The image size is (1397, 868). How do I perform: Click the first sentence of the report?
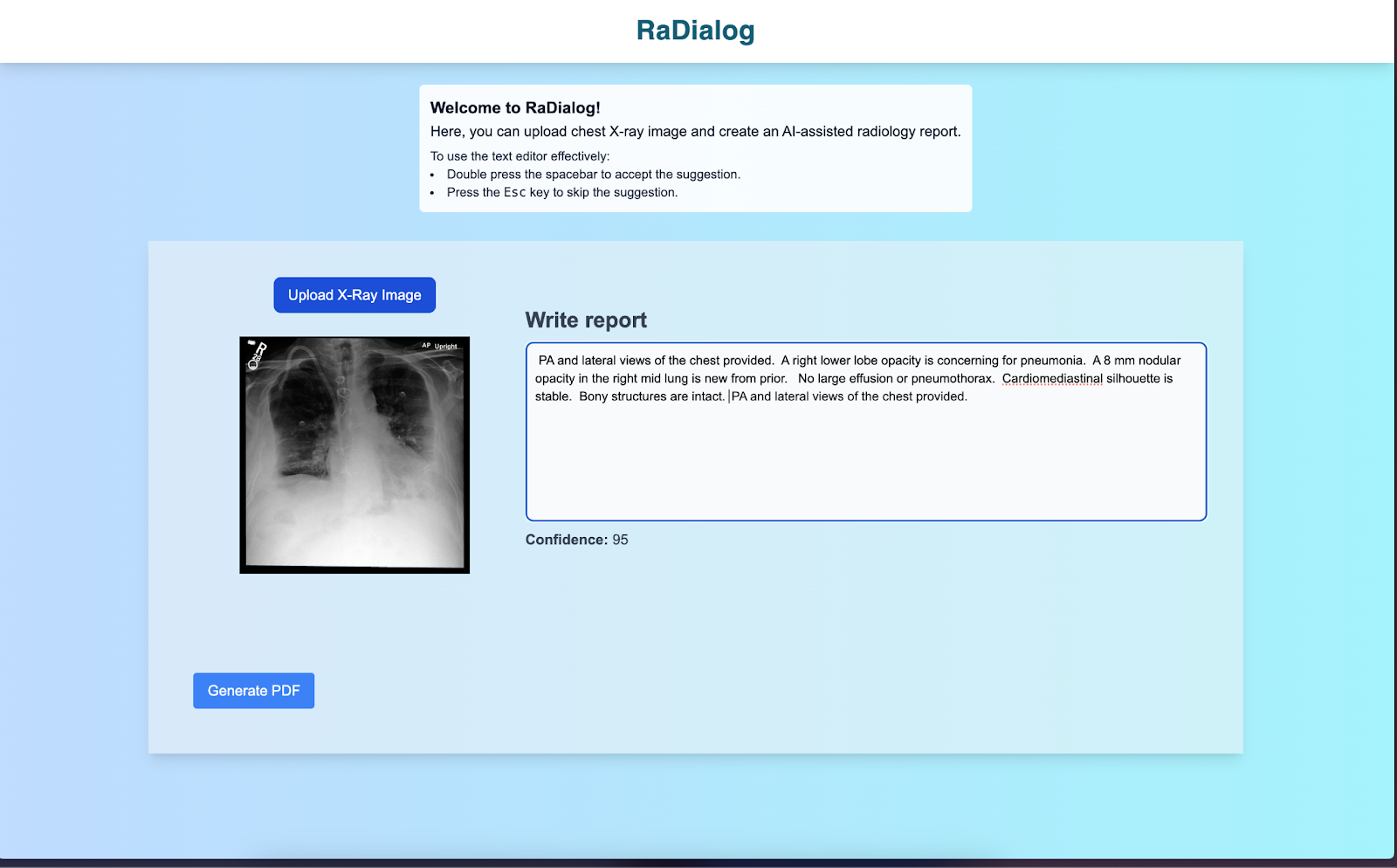tap(655, 360)
